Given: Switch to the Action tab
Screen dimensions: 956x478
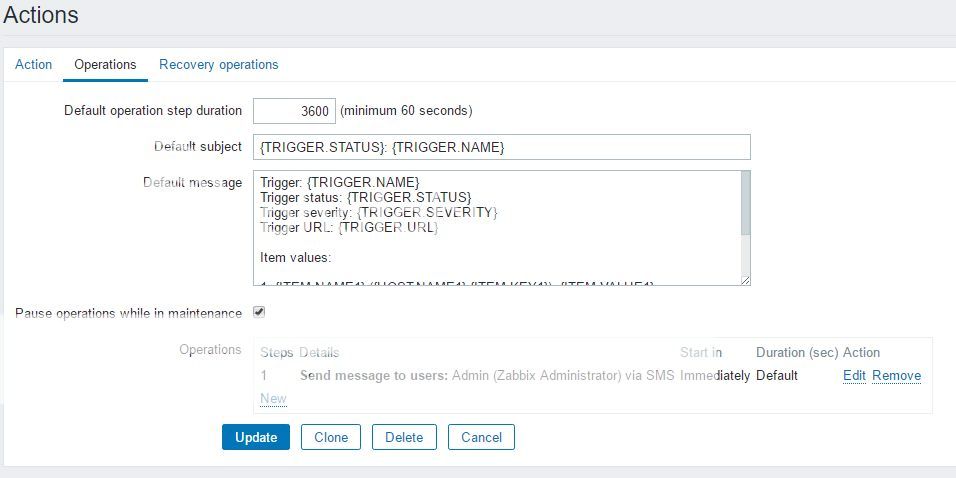Looking at the screenshot, I should click(x=33, y=64).
